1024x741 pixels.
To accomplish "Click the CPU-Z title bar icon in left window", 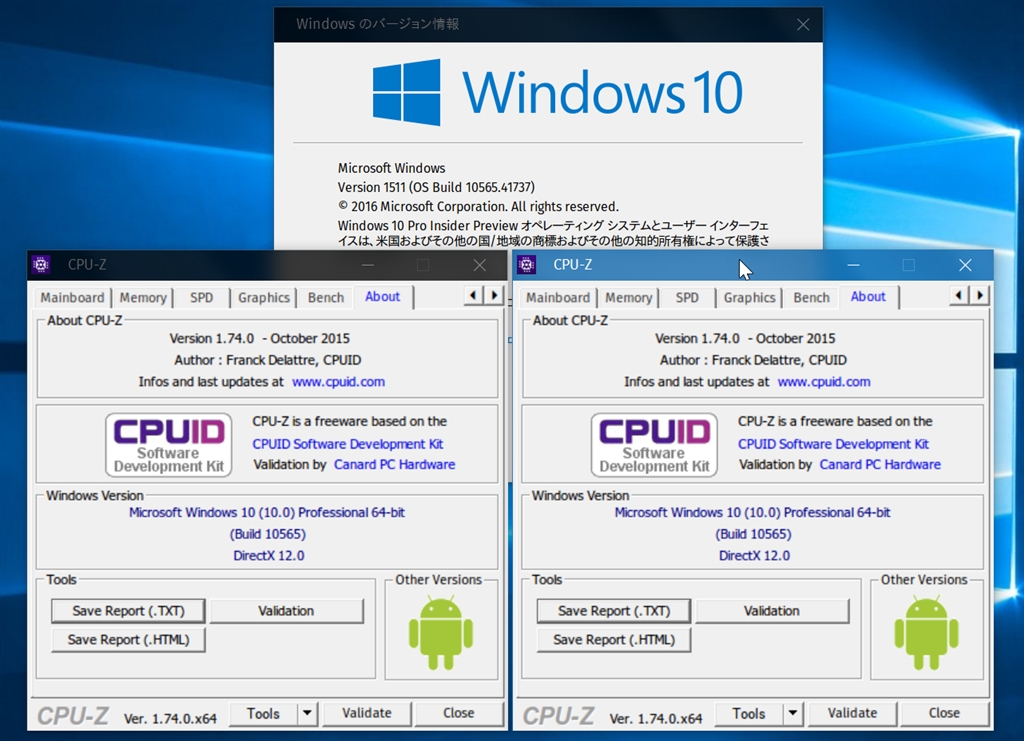I will click(x=41, y=264).
